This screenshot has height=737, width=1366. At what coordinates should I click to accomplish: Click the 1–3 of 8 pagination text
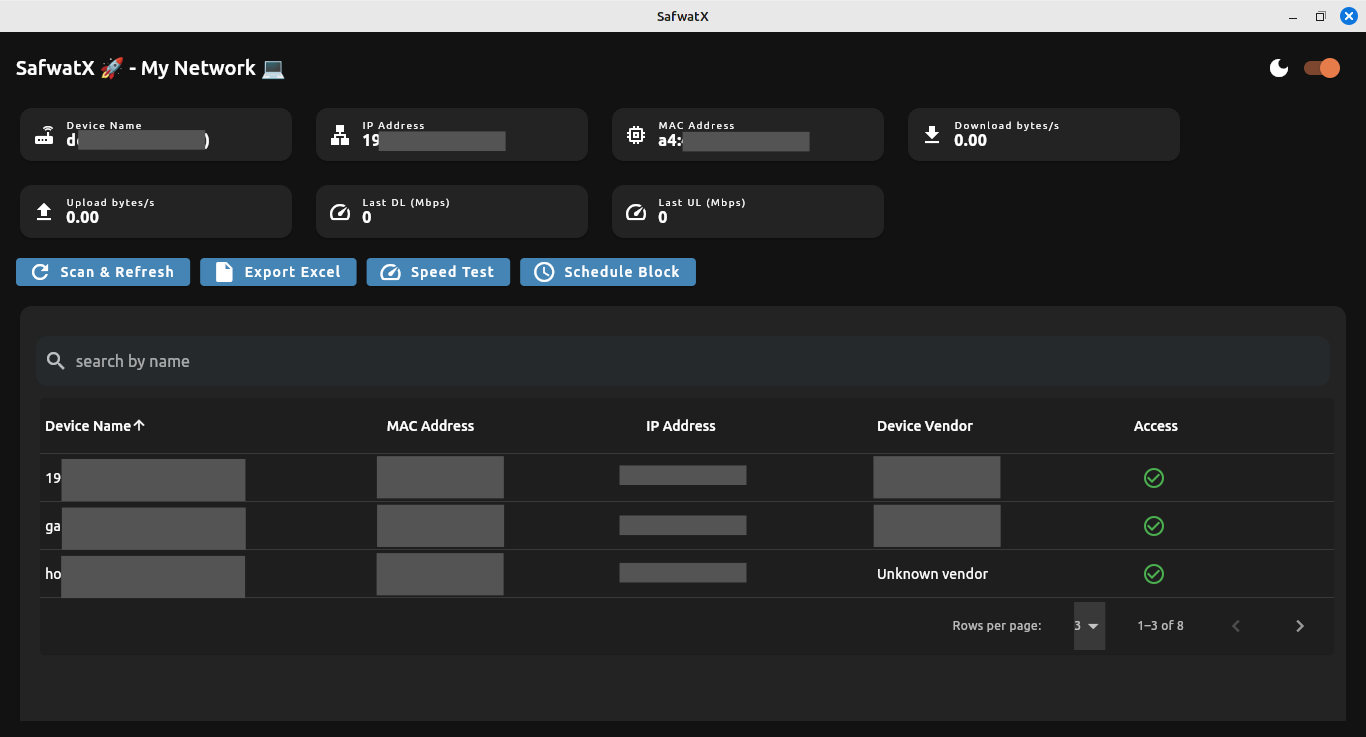pos(1160,626)
